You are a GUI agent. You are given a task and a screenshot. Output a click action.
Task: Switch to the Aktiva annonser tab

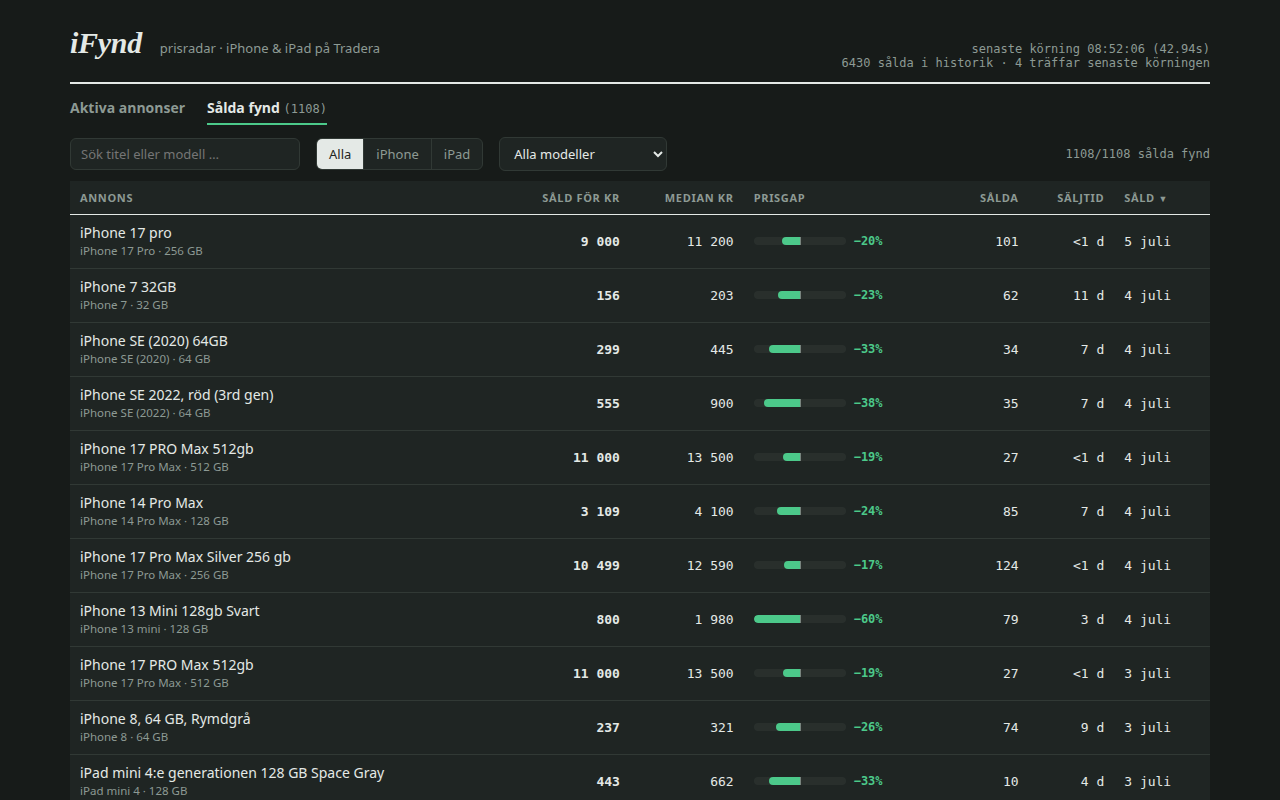point(127,108)
